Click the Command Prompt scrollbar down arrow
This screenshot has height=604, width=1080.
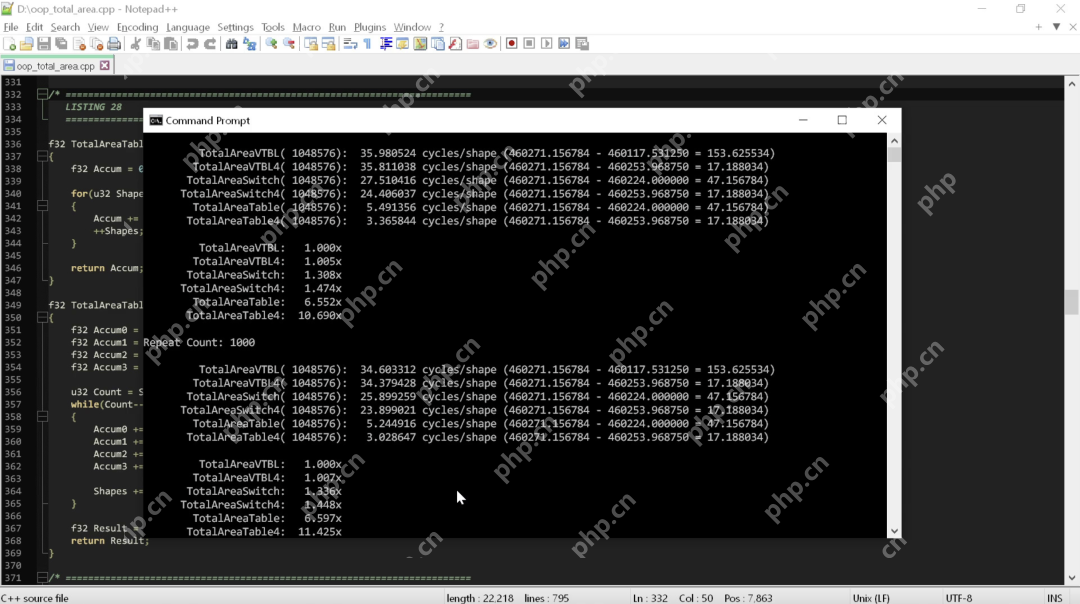(894, 531)
